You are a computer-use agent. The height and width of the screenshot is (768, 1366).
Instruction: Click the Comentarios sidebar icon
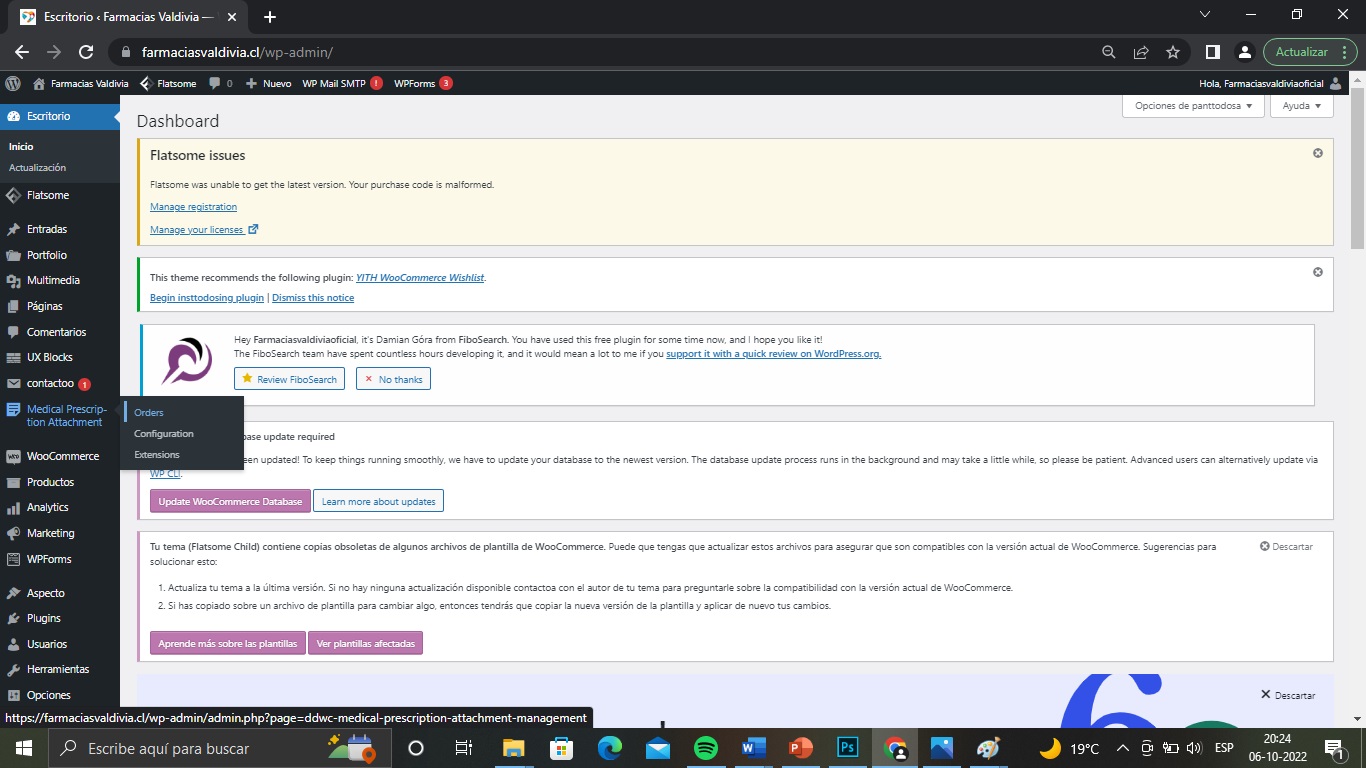(x=13, y=332)
